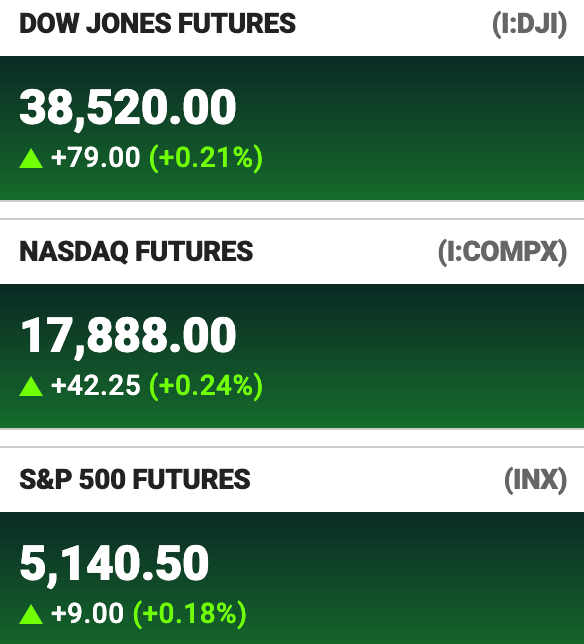
Task: Click the (+0.21%) percentage change
Action: 206,158
